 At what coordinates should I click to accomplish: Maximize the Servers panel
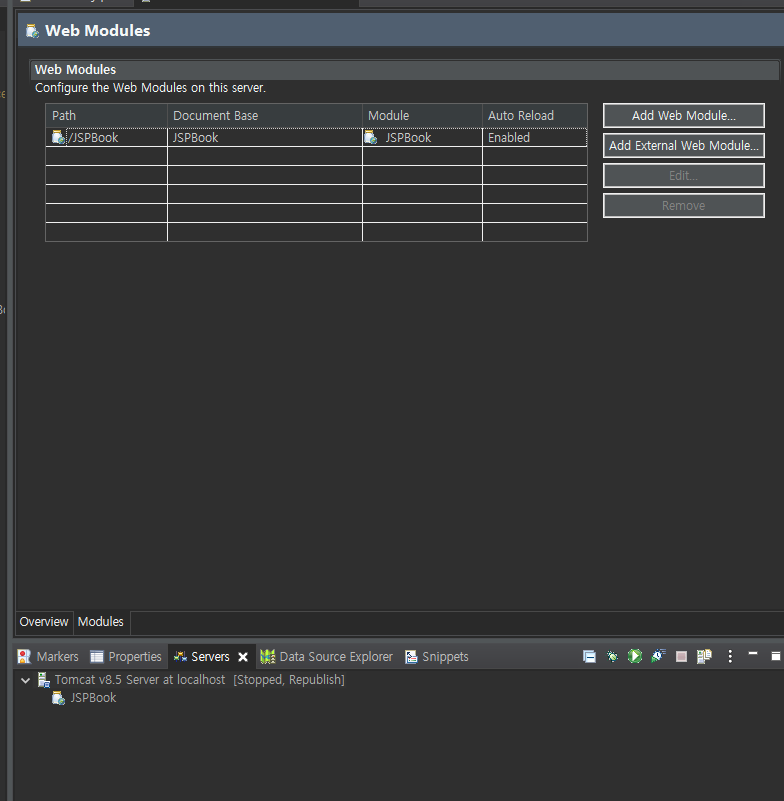tap(775, 656)
